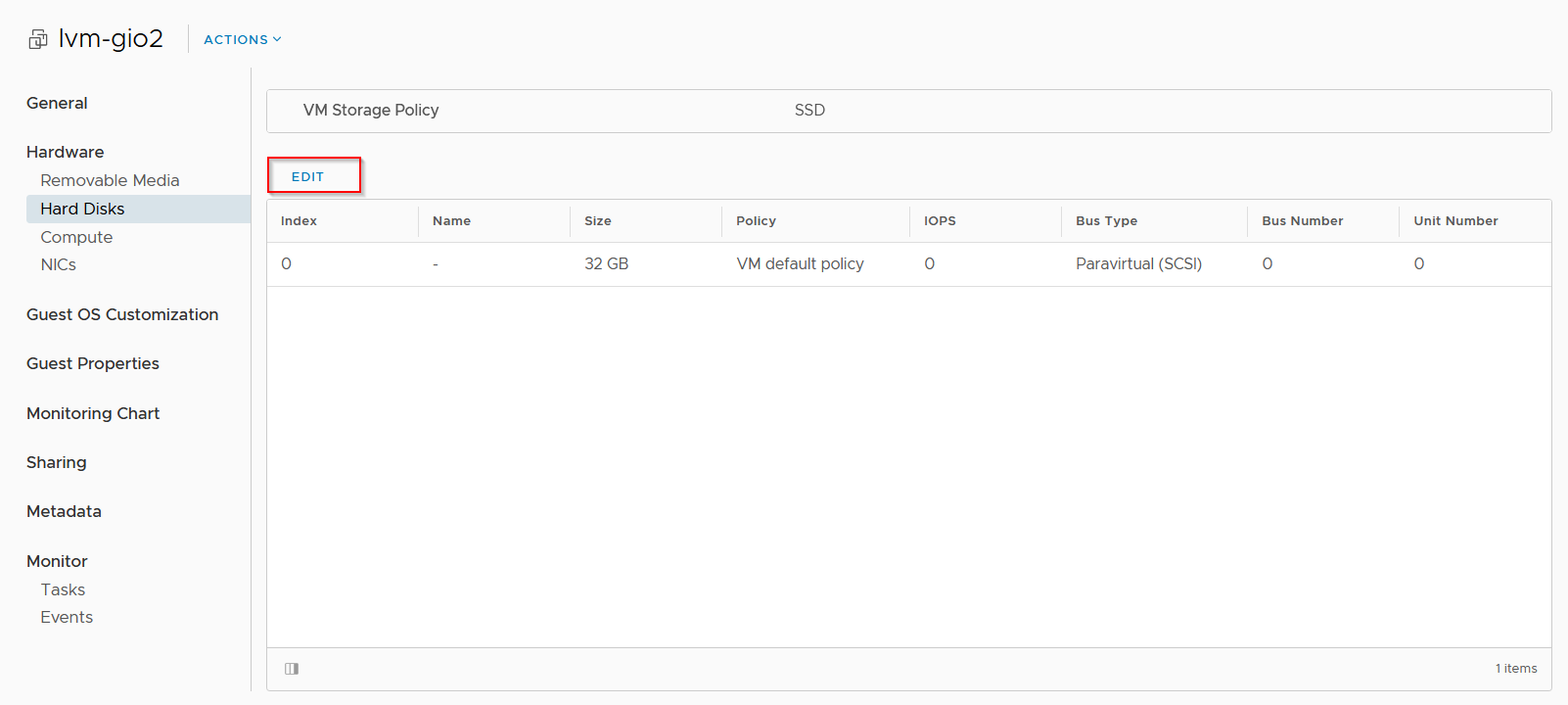
Task: Open the column chooser icon below the table
Action: (292, 669)
